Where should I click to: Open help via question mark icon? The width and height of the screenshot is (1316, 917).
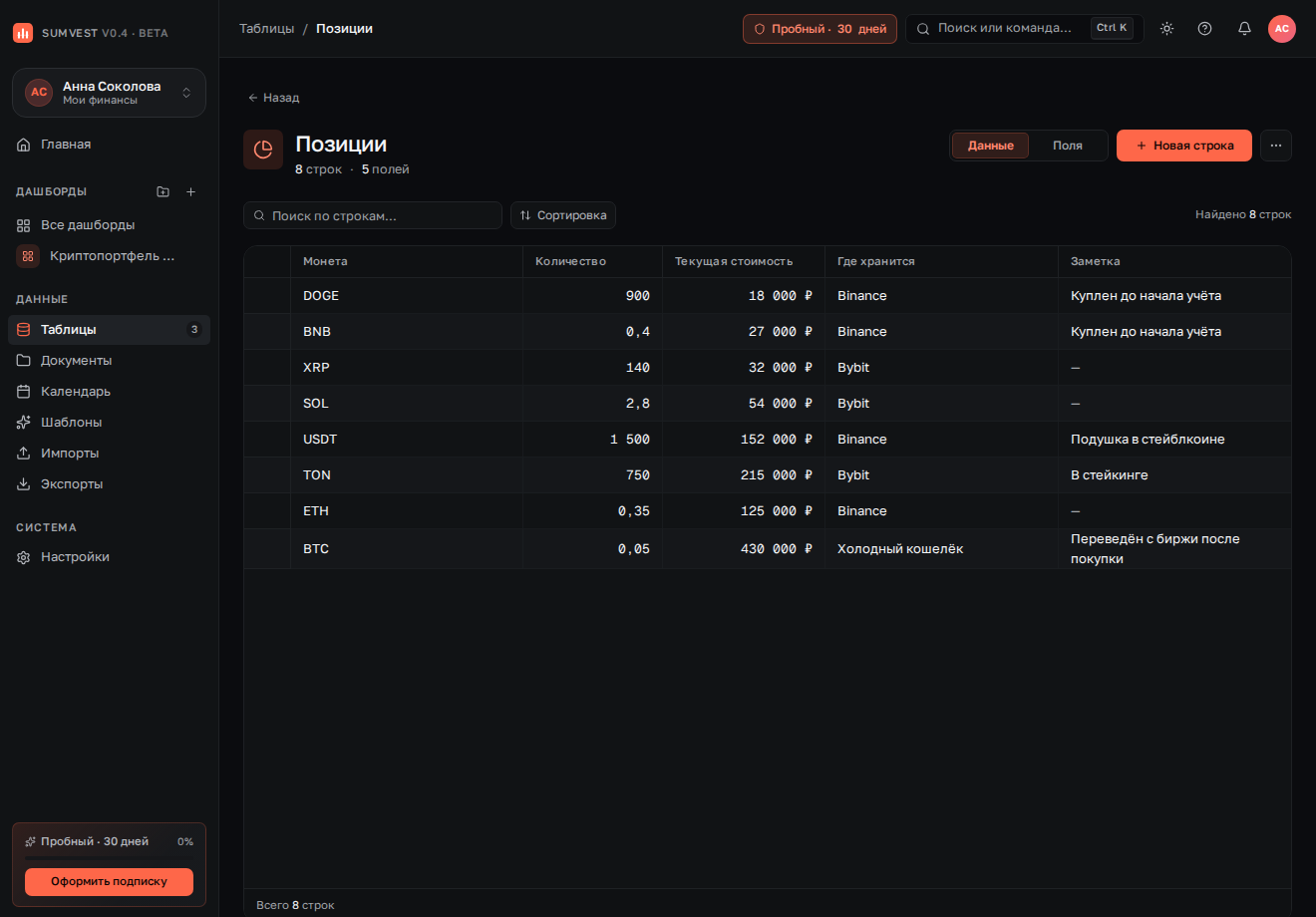point(1204,29)
